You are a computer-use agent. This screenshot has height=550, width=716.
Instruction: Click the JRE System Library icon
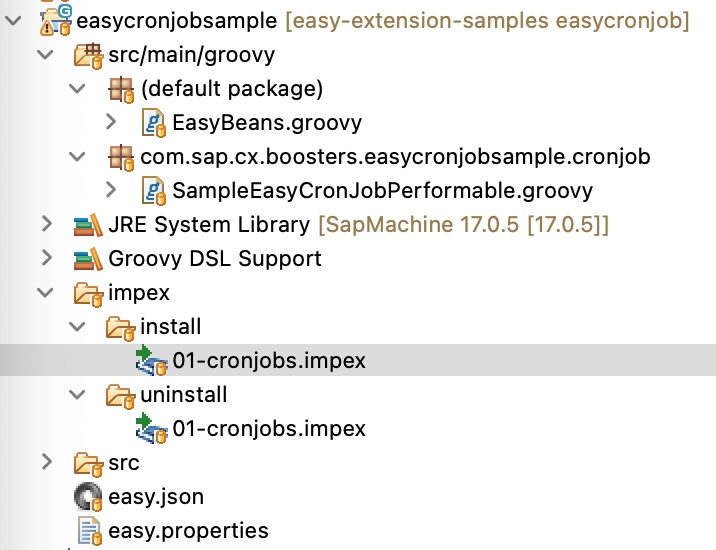89,225
